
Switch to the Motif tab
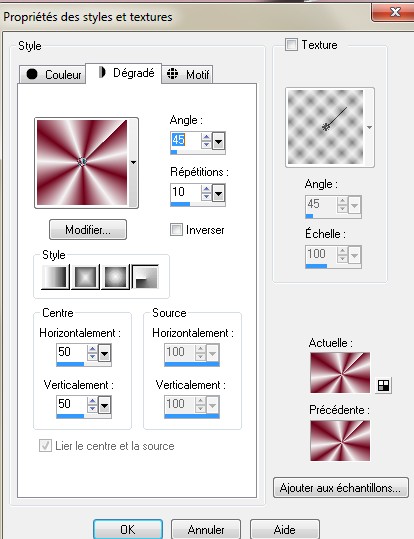pyautogui.click(x=187, y=74)
